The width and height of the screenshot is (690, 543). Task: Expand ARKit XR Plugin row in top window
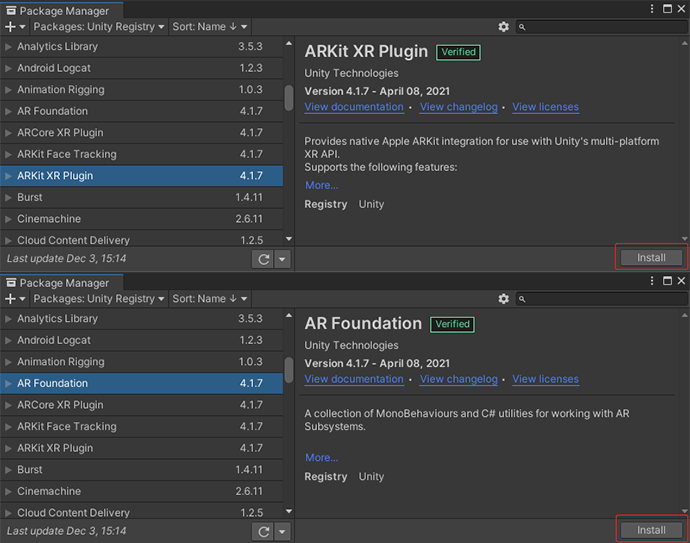pyautogui.click(x=8, y=176)
